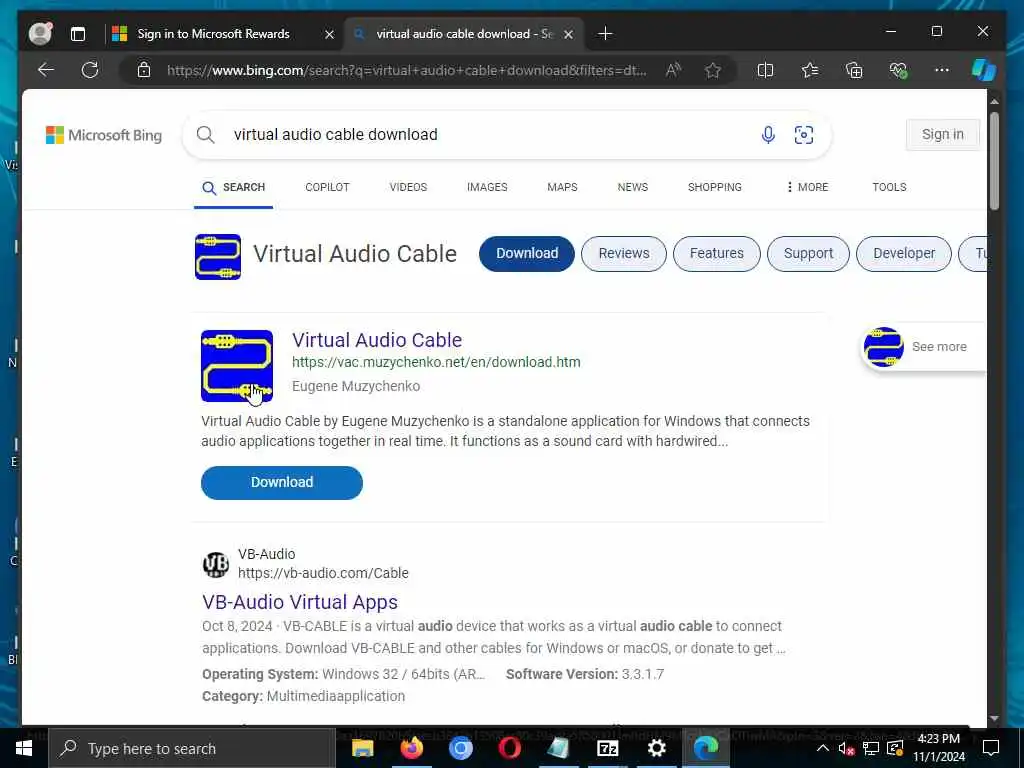Image resolution: width=1024 pixels, height=768 pixels.
Task: Switch to IMAGES results
Action: point(487,187)
